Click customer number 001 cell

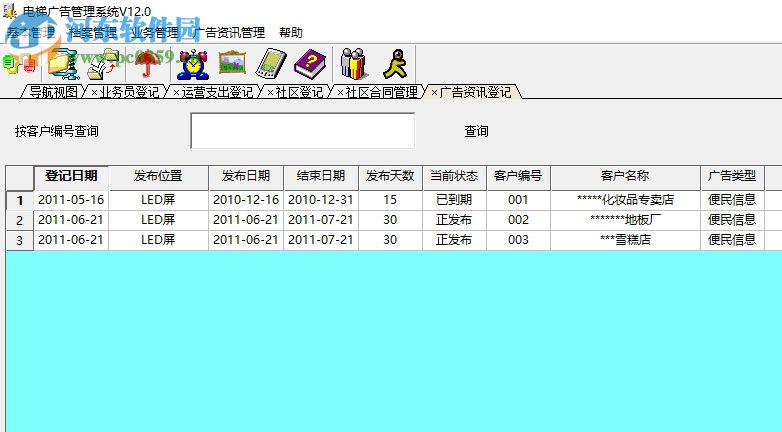point(518,200)
